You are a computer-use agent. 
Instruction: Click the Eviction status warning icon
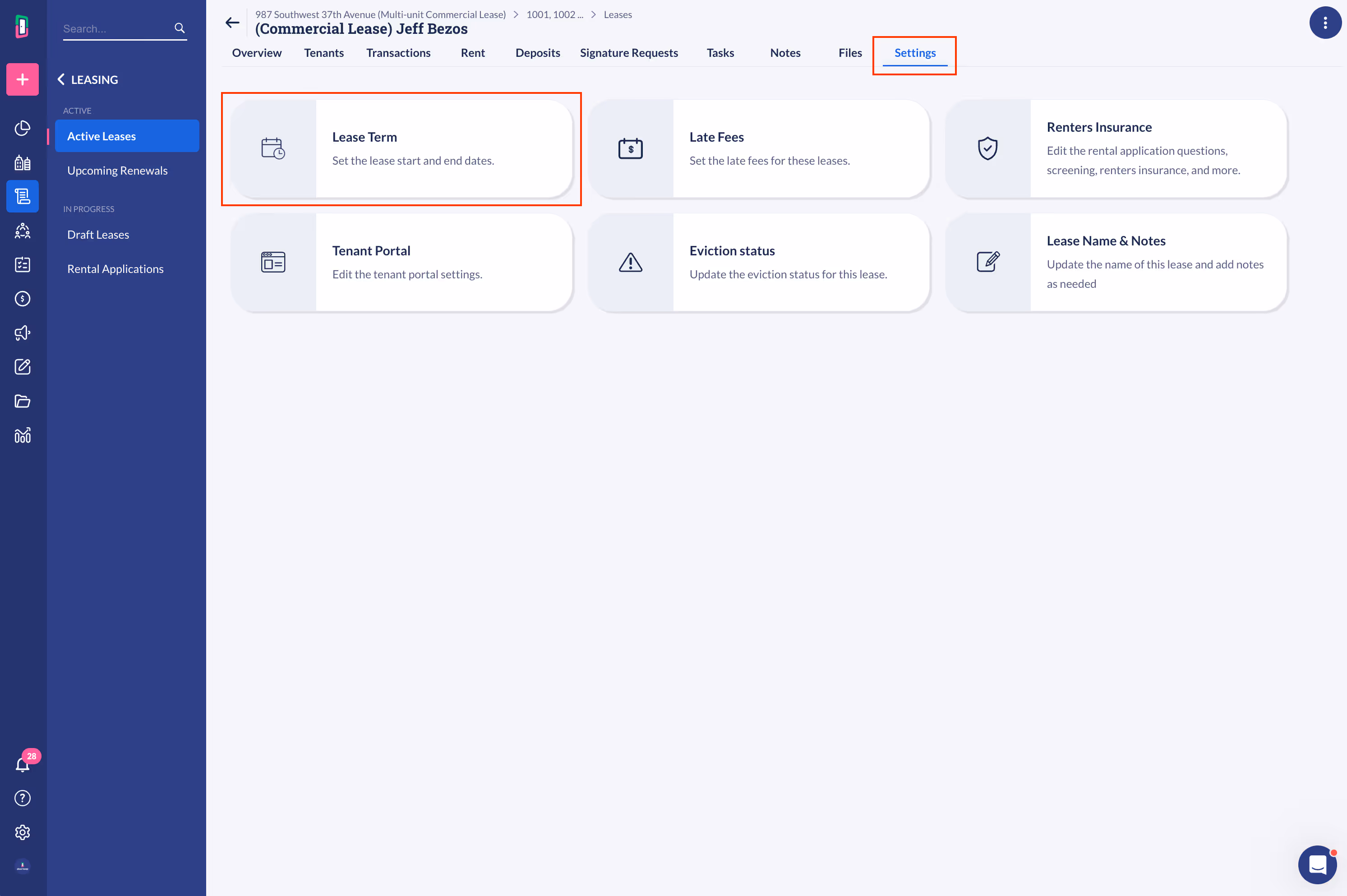click(631, 262)
